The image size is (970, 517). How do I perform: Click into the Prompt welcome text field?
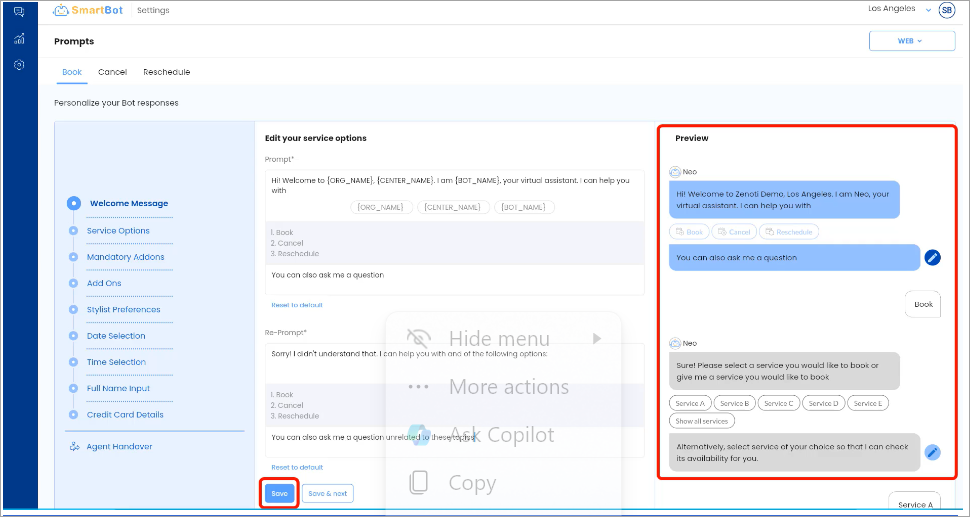[455, 186]
